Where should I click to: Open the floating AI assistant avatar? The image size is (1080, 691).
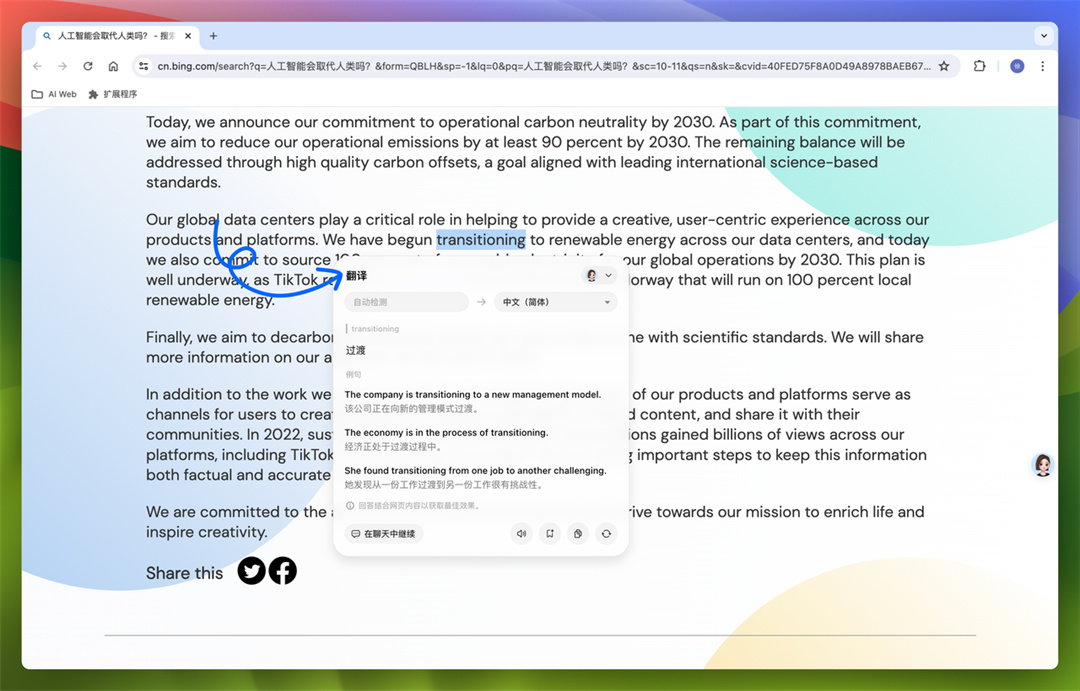[1043, 465]
